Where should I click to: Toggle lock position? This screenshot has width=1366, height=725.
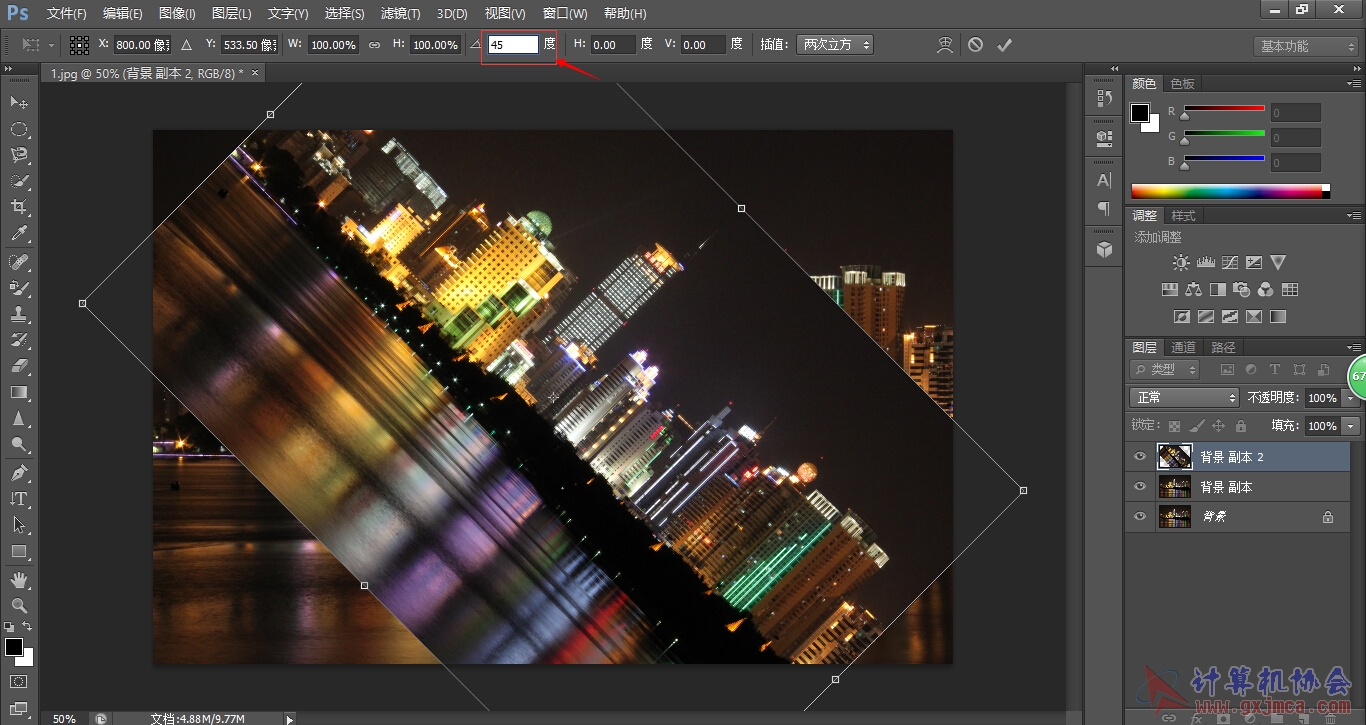tap(1218, 426)
